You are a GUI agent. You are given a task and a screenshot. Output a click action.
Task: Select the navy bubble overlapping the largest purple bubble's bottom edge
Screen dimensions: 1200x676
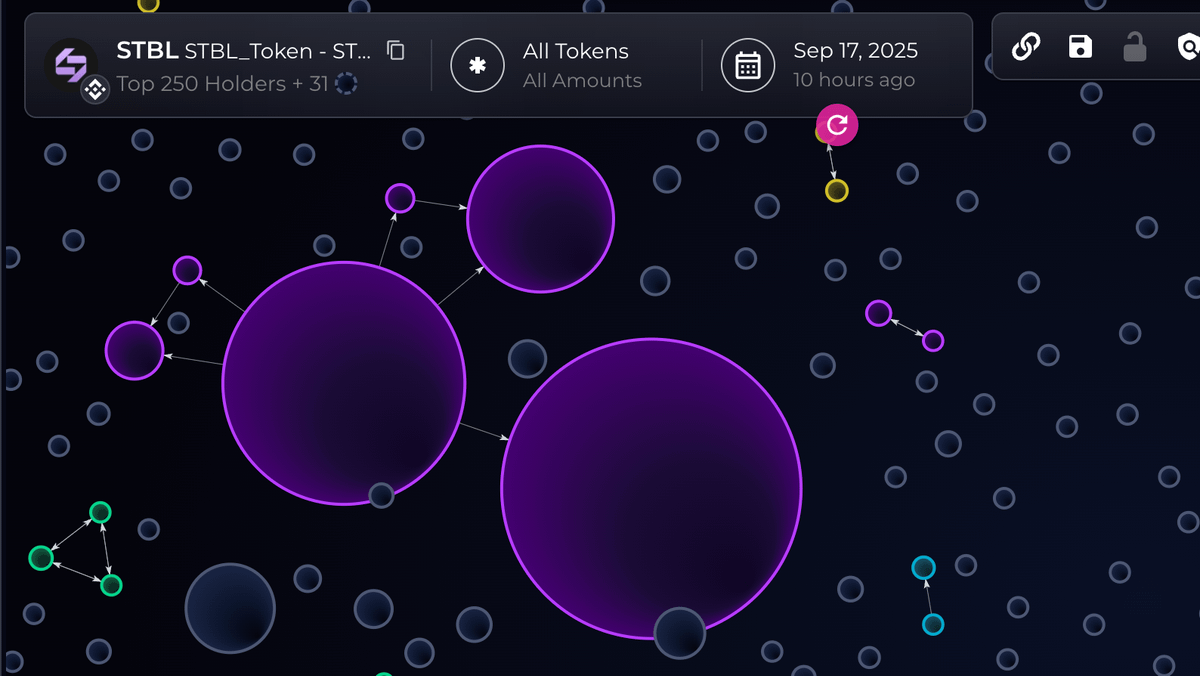pyautogui.click(x=680, y=633)
